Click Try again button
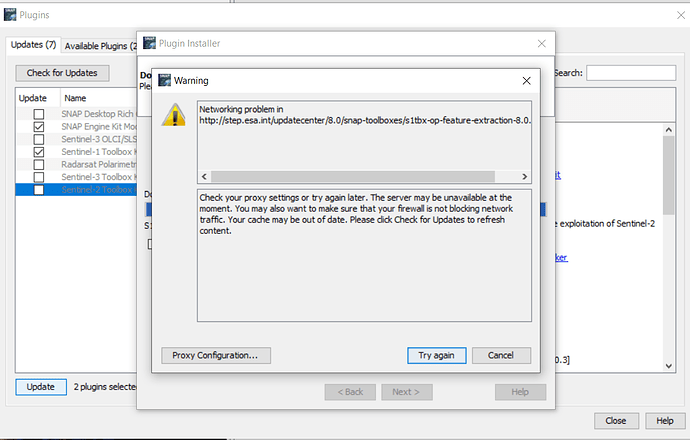Screen dimensions: 690x440 pos(436,356)
